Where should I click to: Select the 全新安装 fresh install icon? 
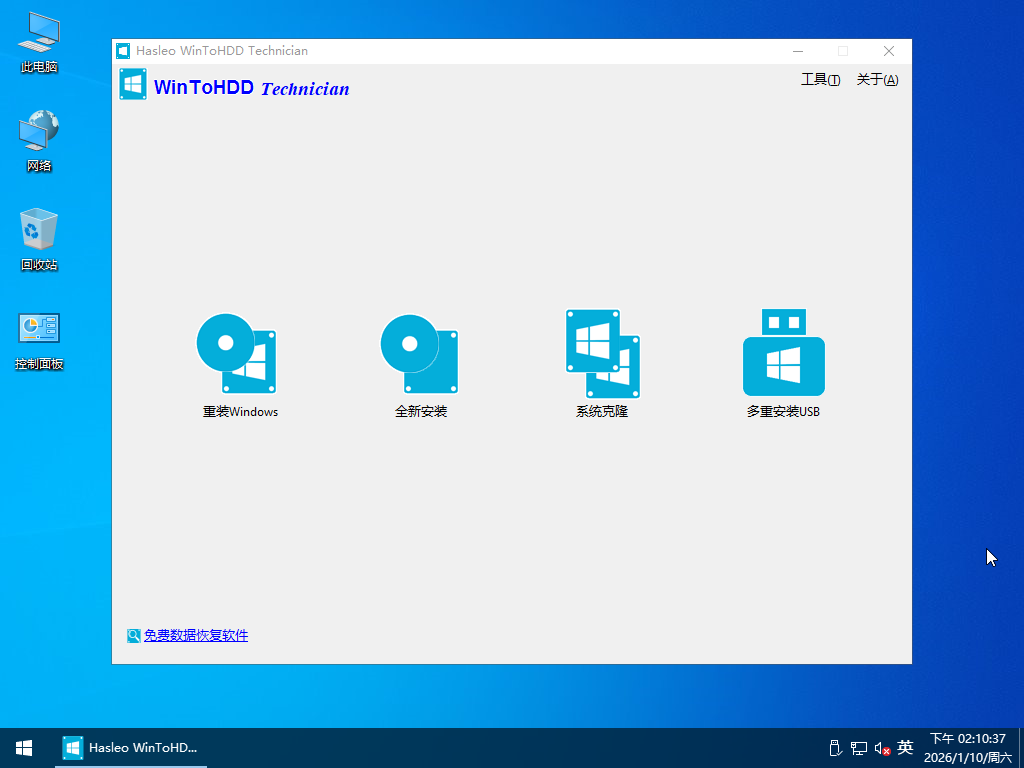(420, 354)
